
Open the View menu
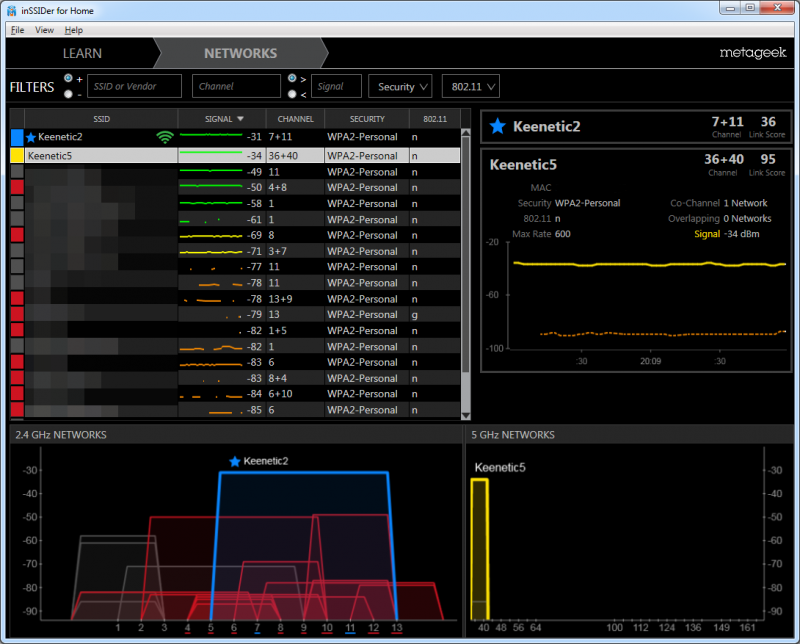tap(44, 30)
